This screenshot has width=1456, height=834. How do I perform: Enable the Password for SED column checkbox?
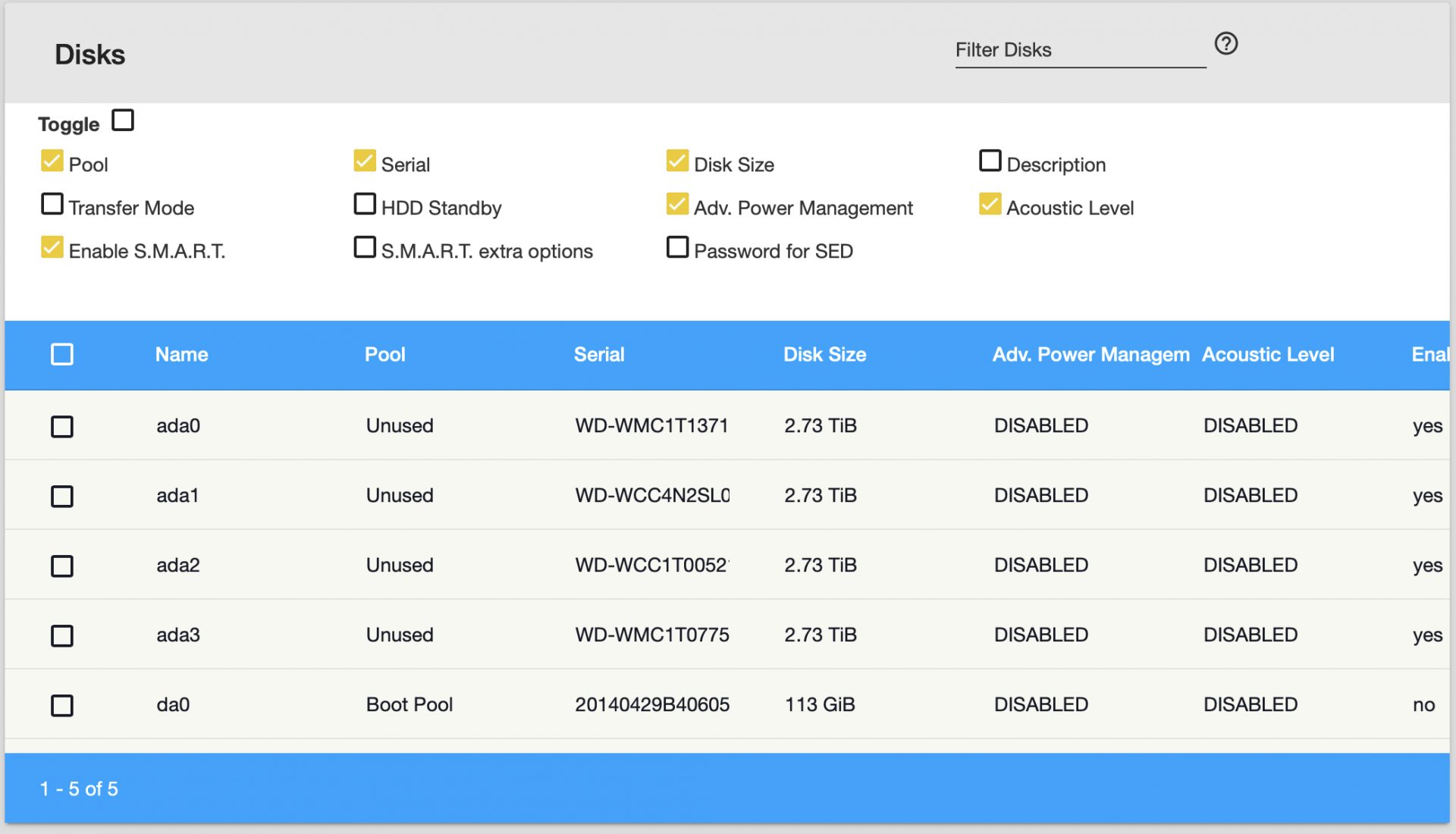(x=677, y=247)
